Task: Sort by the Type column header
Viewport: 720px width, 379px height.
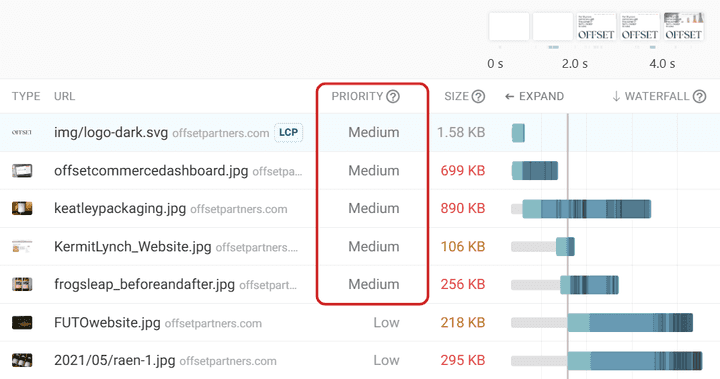Action: (26, 96)
